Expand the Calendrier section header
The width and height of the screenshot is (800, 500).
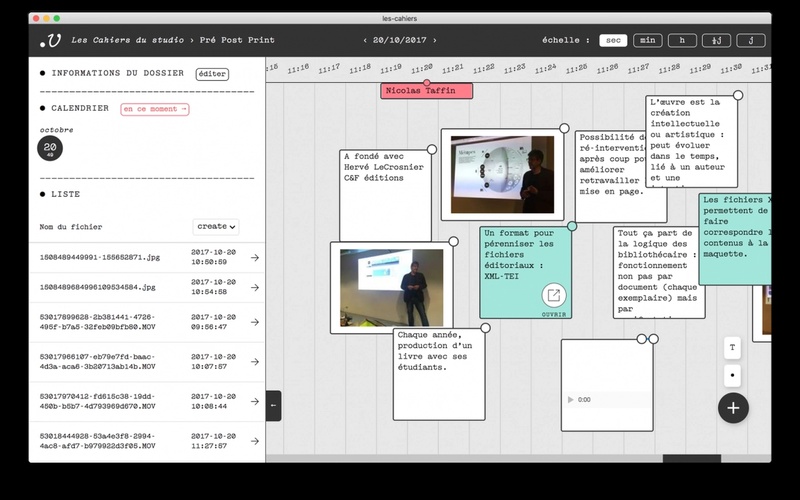[74, 108]
